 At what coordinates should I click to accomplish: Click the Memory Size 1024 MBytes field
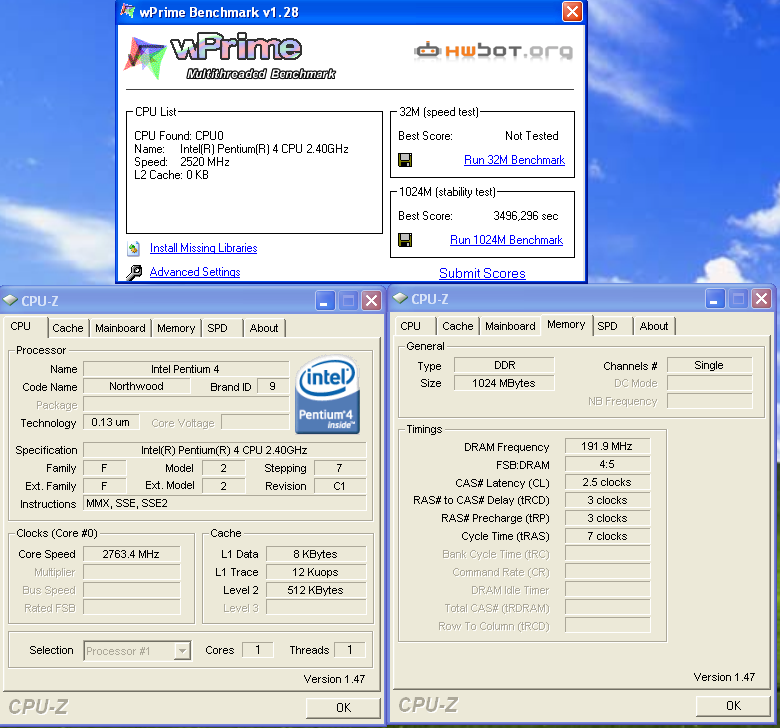point(504,383)
